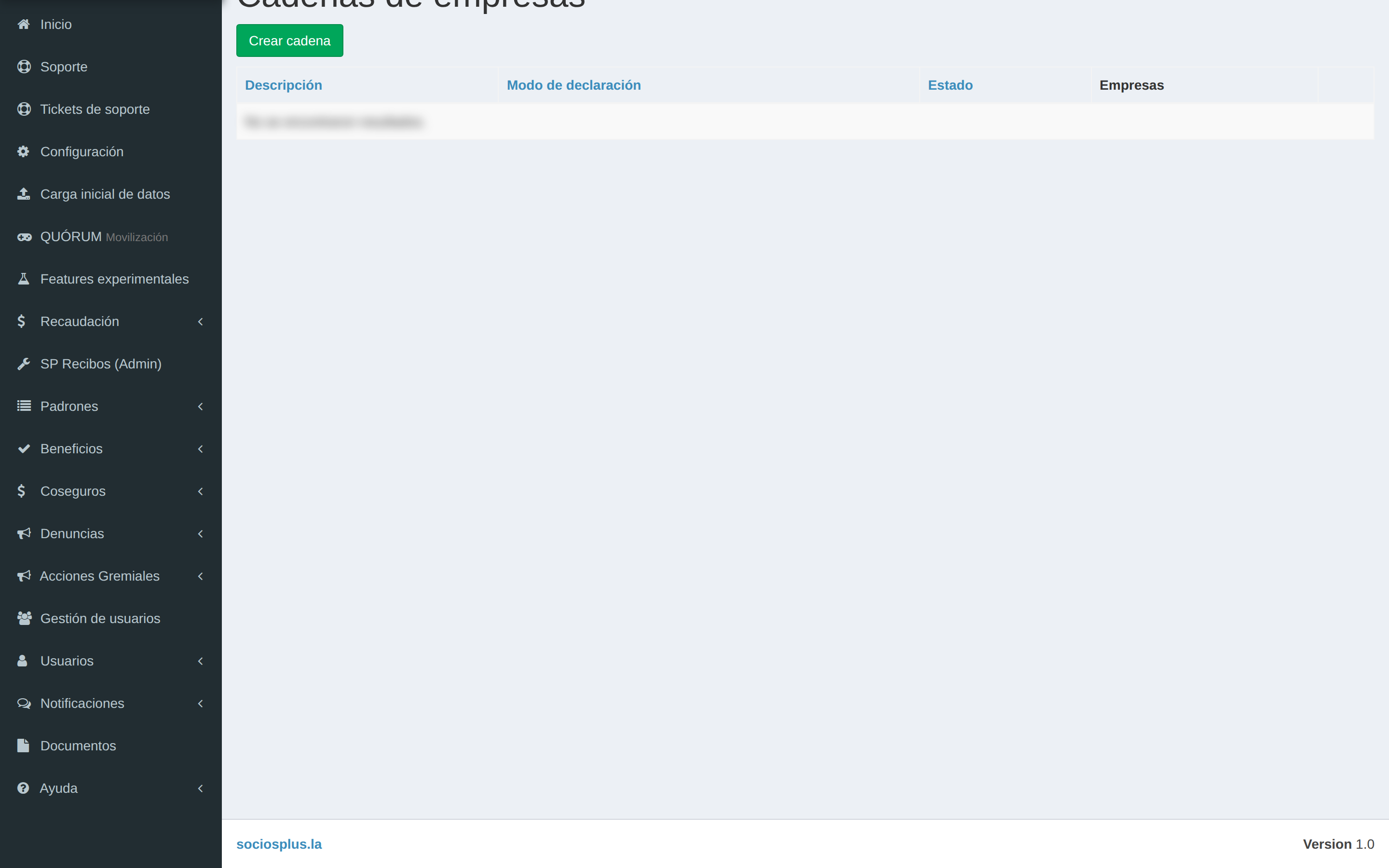This screenshot has height=868, width=1389.
Task: Open the sociosplus.la footer link
Action: click(x=279, y=844)
